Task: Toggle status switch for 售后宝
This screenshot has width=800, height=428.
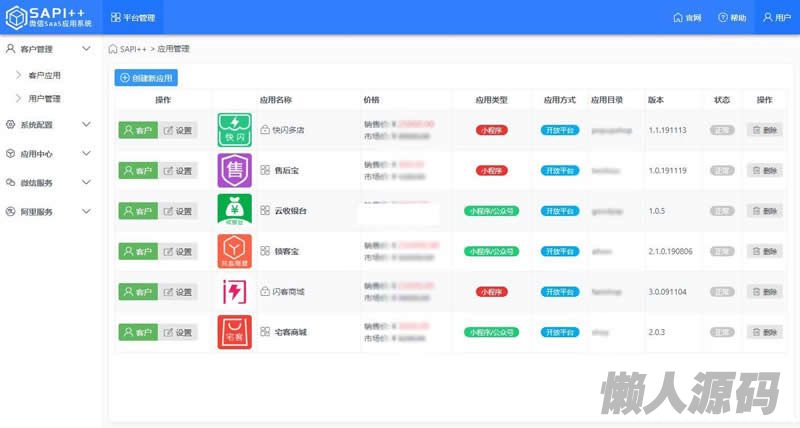Action: (x=722, y=171)
